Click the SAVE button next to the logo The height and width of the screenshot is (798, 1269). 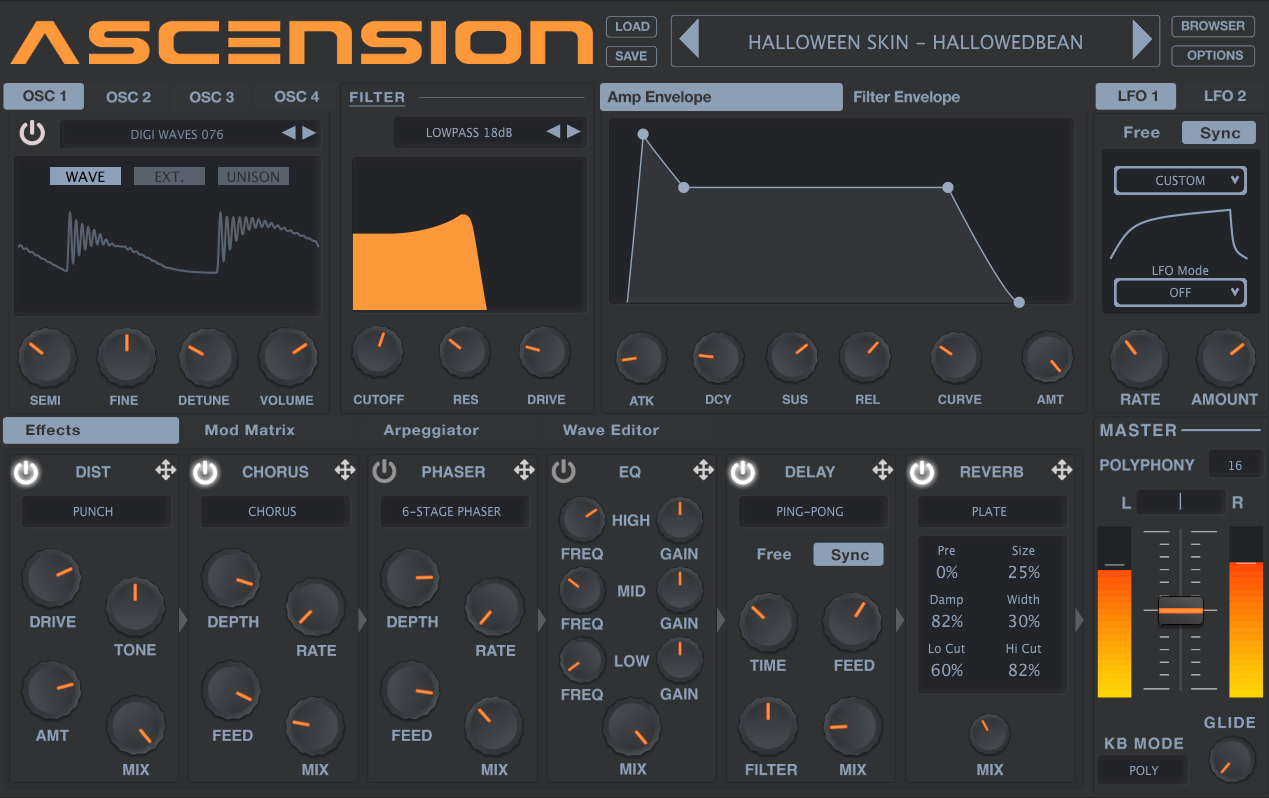click(x=631, y=56)
